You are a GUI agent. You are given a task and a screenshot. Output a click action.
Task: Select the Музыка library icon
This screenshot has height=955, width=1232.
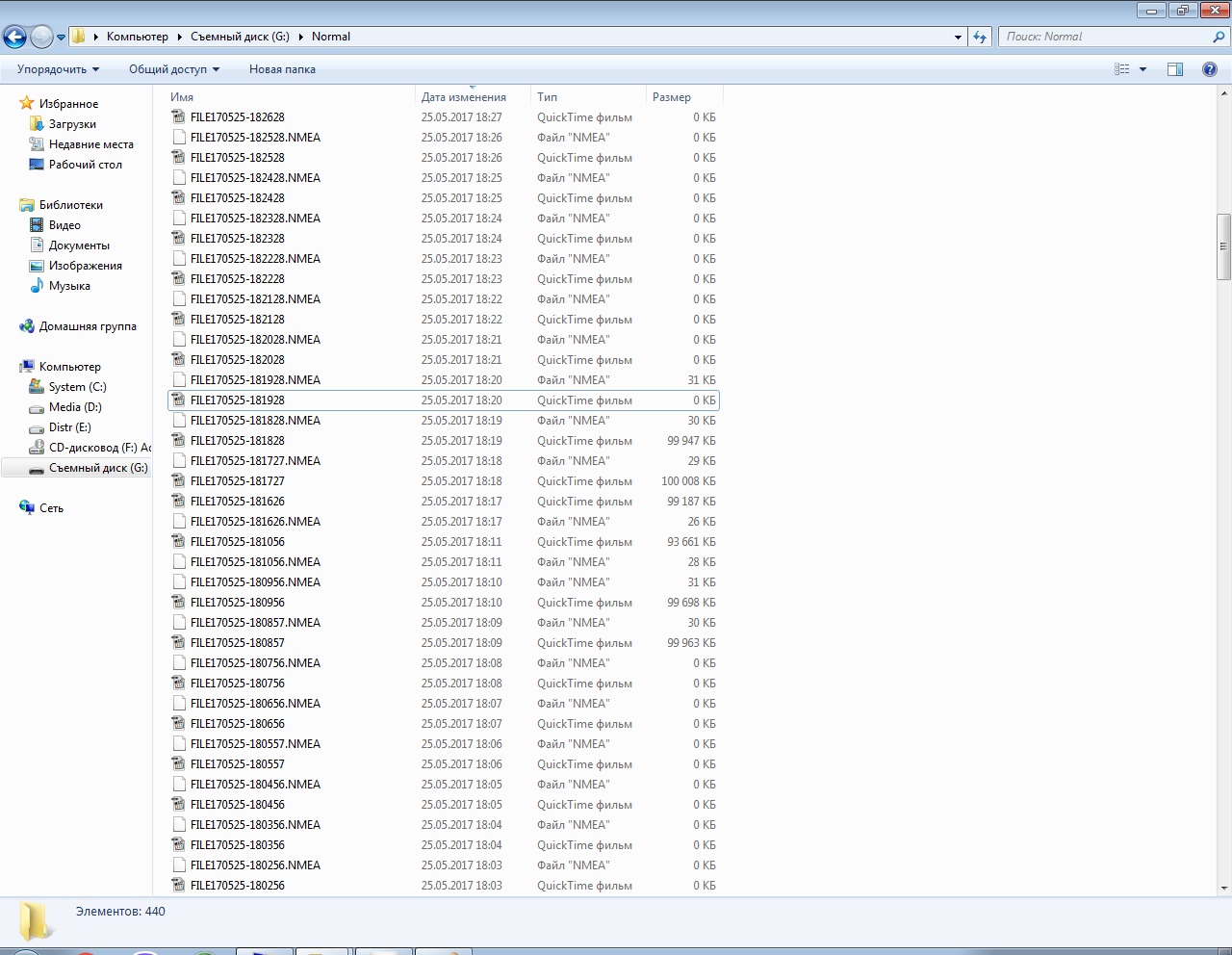point(37,286)
